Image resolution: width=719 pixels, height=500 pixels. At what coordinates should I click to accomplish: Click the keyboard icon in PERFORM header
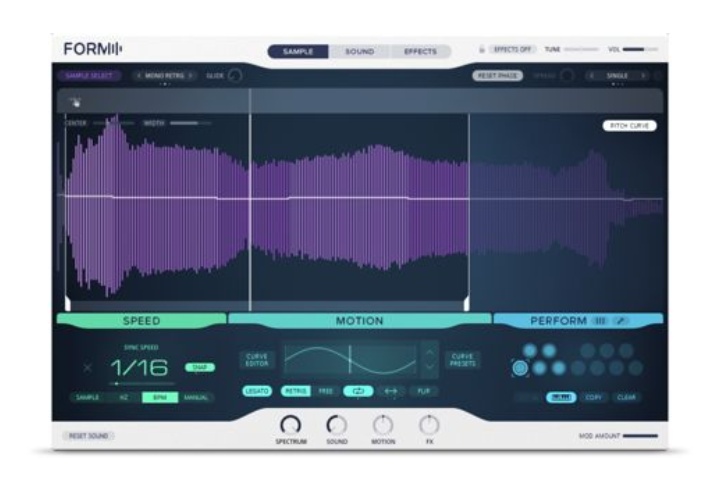pos(600,321)
